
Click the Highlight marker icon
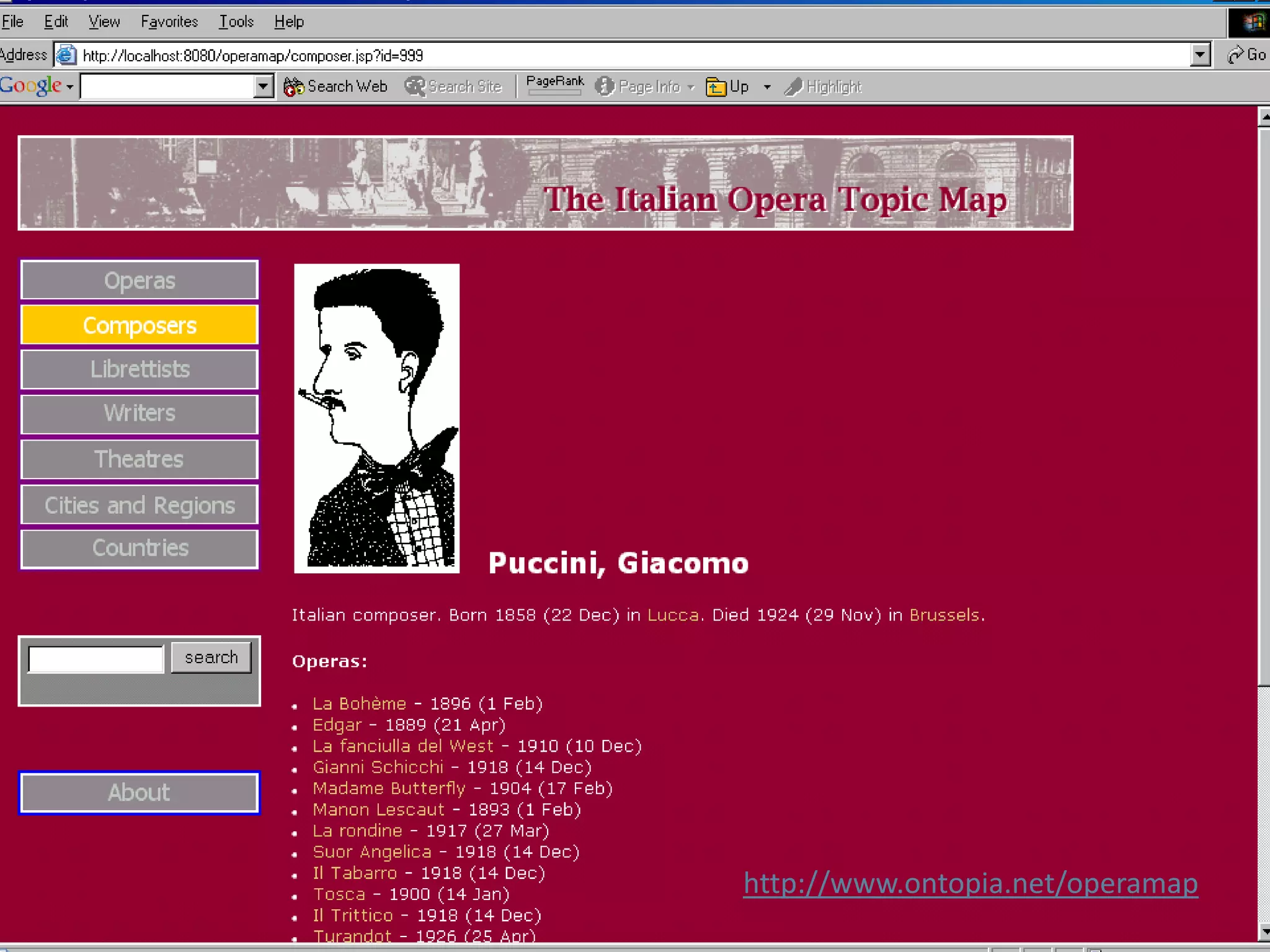point(793,87)
